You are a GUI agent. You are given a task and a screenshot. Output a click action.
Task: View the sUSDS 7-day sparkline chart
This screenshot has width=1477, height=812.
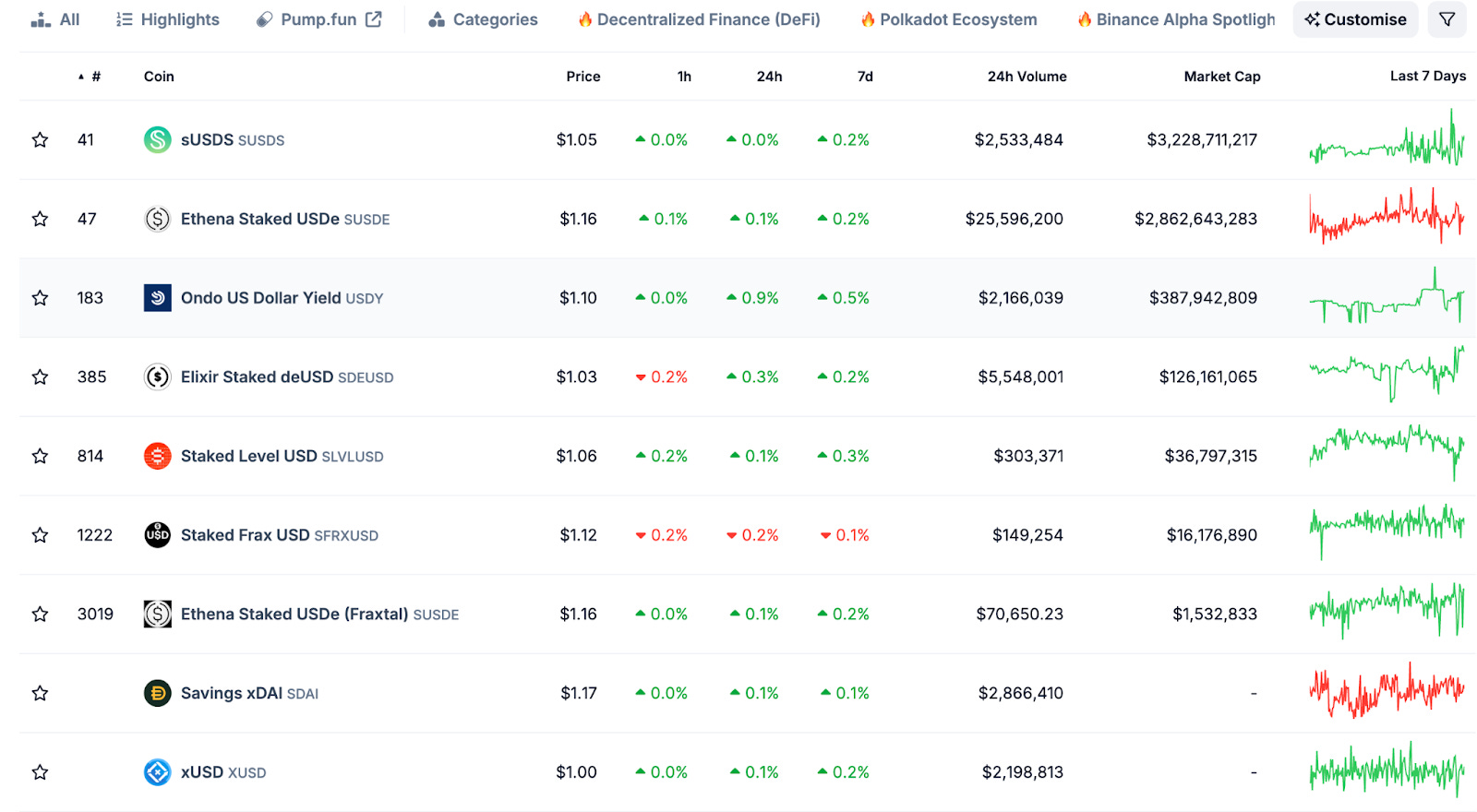(x=1387, y=138)
